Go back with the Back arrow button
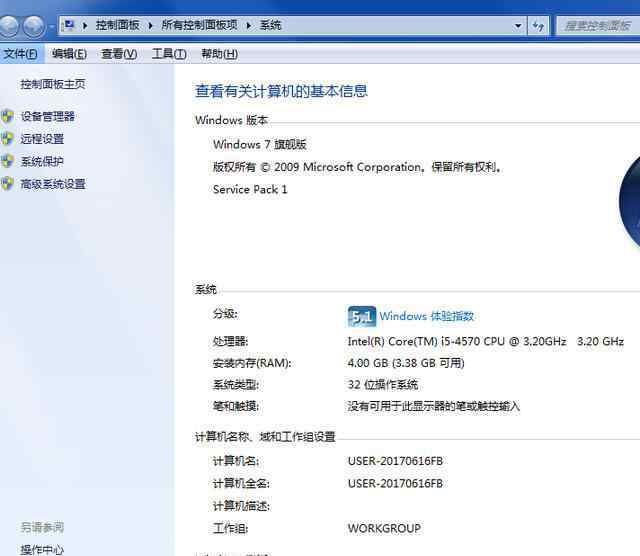The width and height of the screenshot is (640, 556). click(x=8, y=26)
